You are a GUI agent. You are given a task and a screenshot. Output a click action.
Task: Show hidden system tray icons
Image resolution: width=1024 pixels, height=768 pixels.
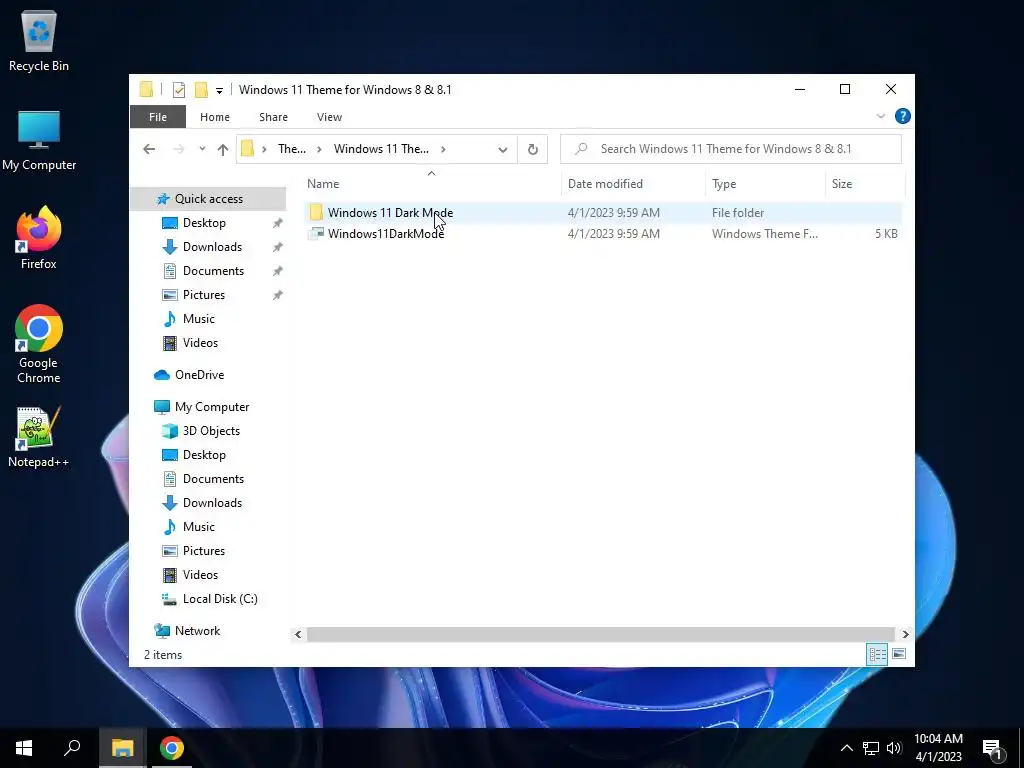tap(846, 748)
